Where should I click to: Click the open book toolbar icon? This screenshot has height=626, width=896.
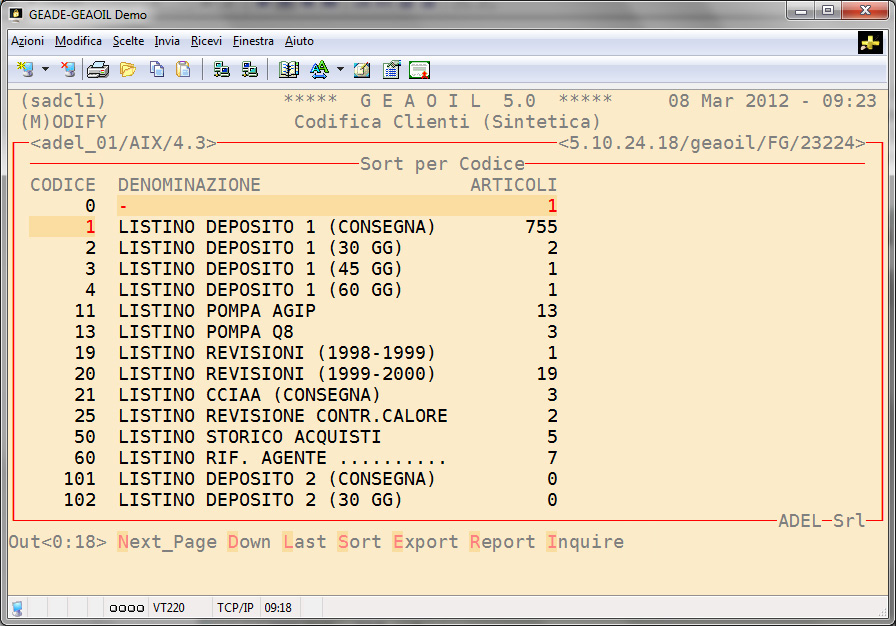[289, 69]
